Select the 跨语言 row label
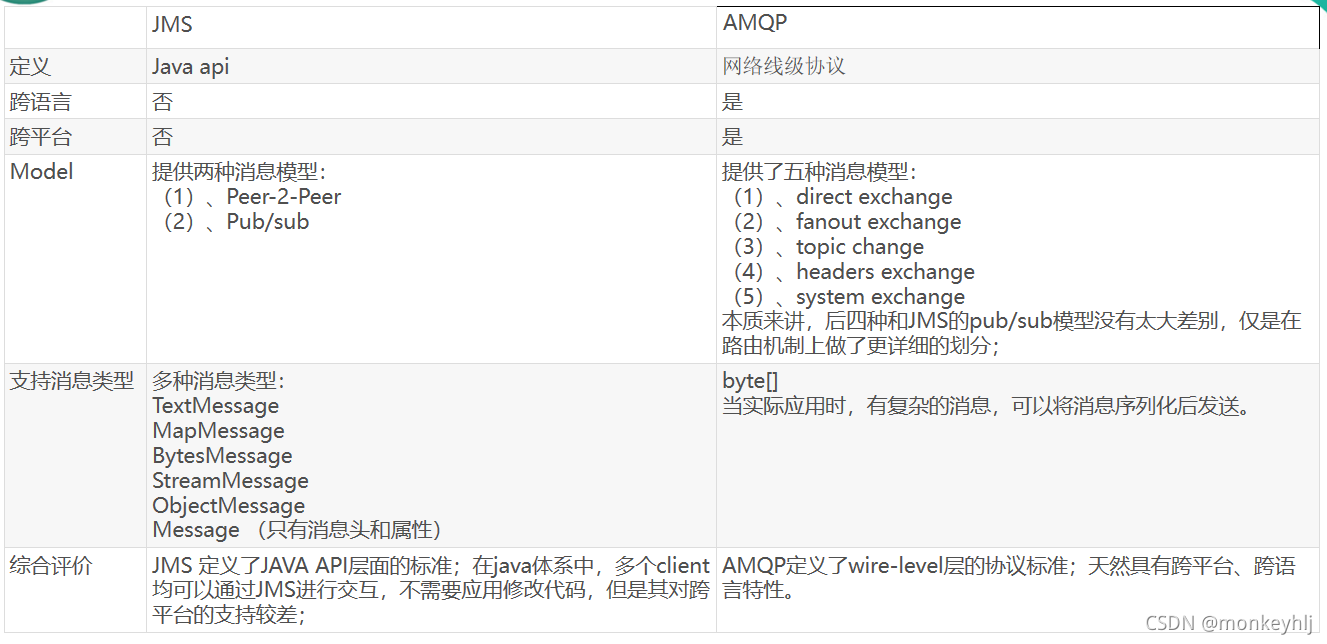Screen dimensions: 1327x644 click(40, 102)
